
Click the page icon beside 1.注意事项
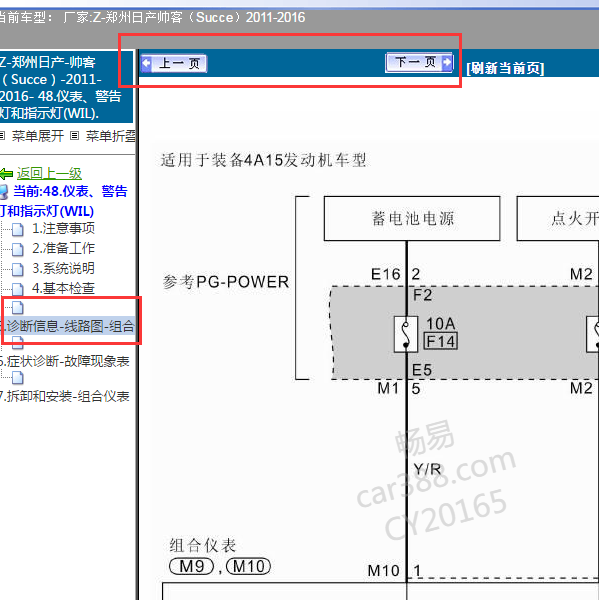tap(18, 230)
